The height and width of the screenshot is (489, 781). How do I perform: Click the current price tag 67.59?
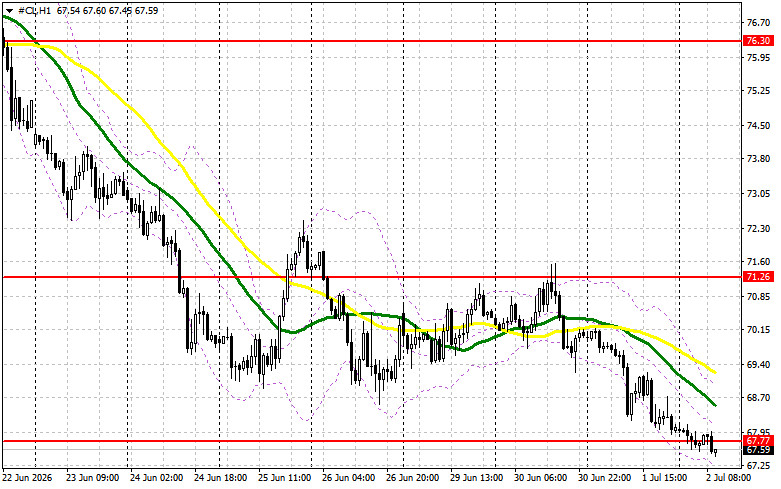point(758,450)
